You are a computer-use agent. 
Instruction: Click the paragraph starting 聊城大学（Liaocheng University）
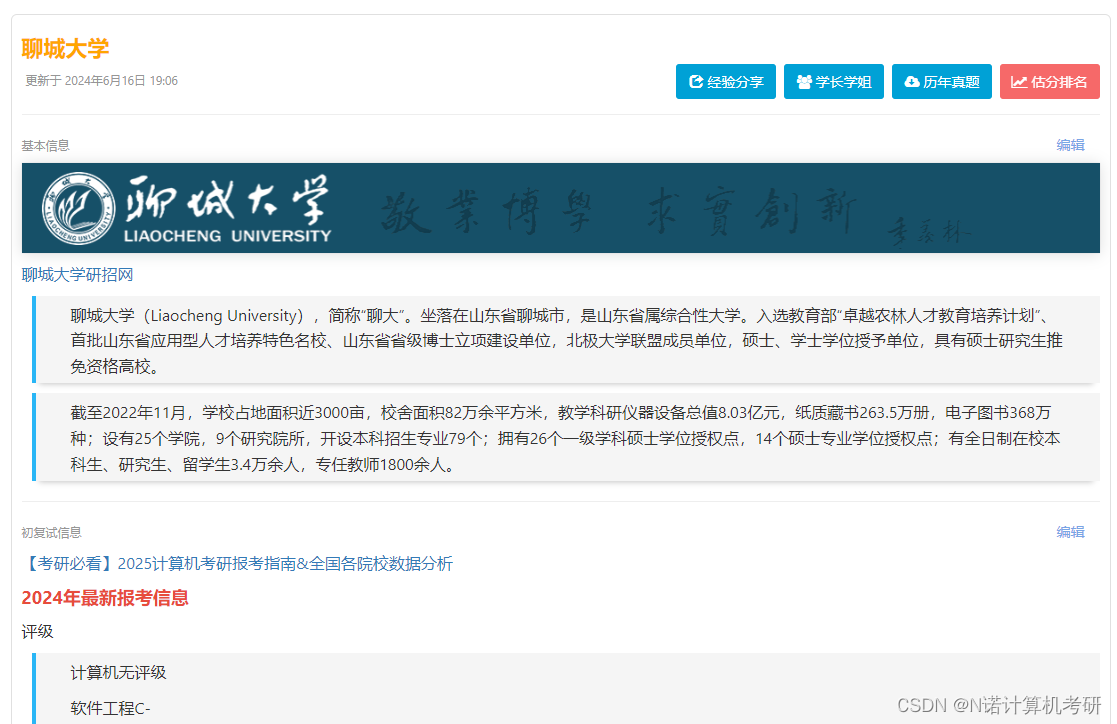(566, 341)
